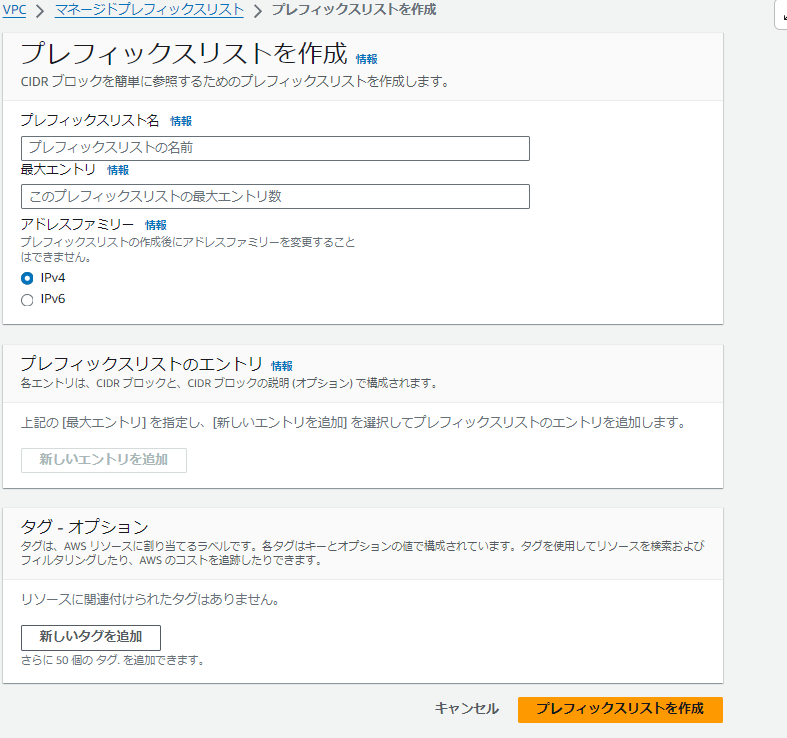This screenshot has height=738, width=787.
Task: Click キャンセル to discard
Action: pyautogui.click(x=466, y=709)
